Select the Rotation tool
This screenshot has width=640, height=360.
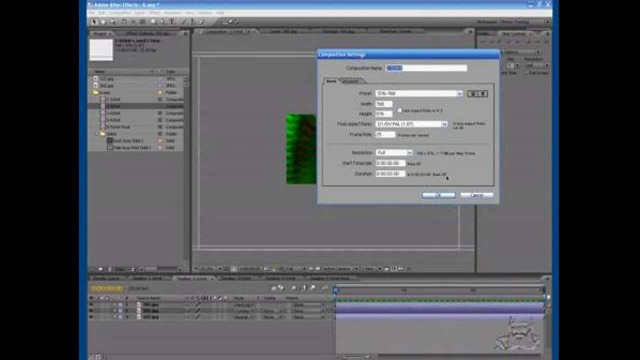[124, 22]
